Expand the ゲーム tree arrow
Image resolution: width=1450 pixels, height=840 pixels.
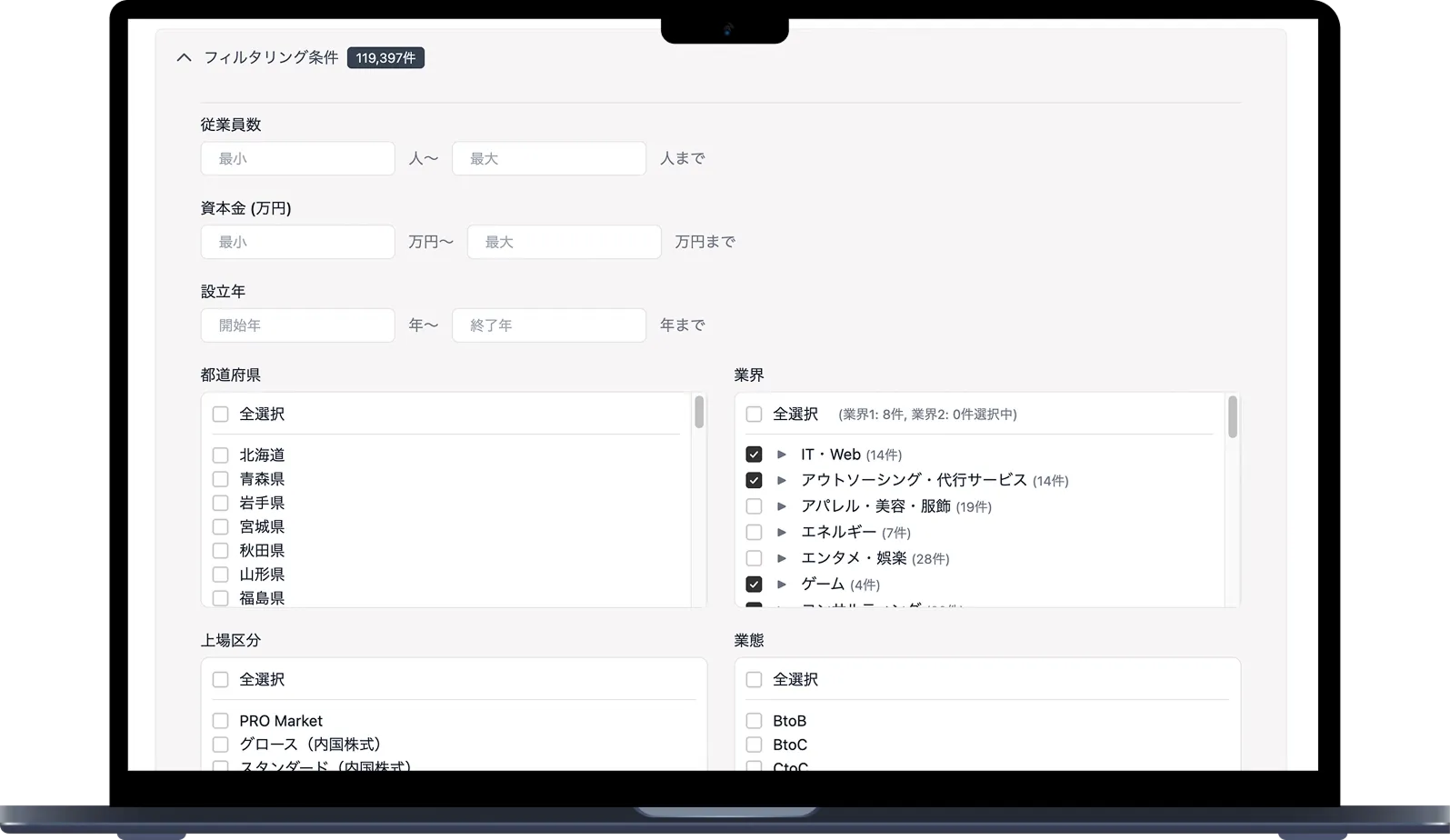click(782, 584)
